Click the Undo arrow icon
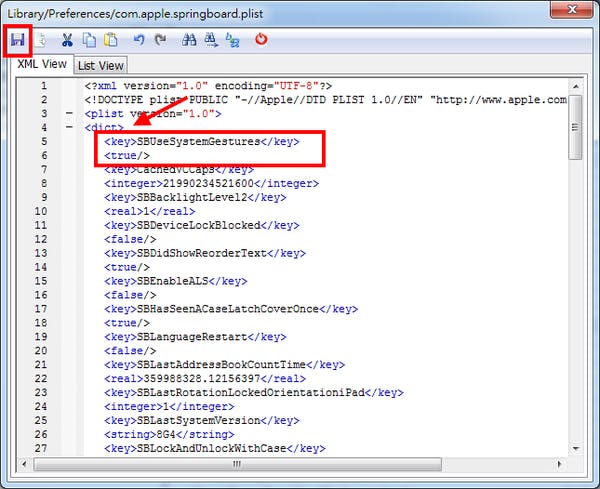 point(139,40)
